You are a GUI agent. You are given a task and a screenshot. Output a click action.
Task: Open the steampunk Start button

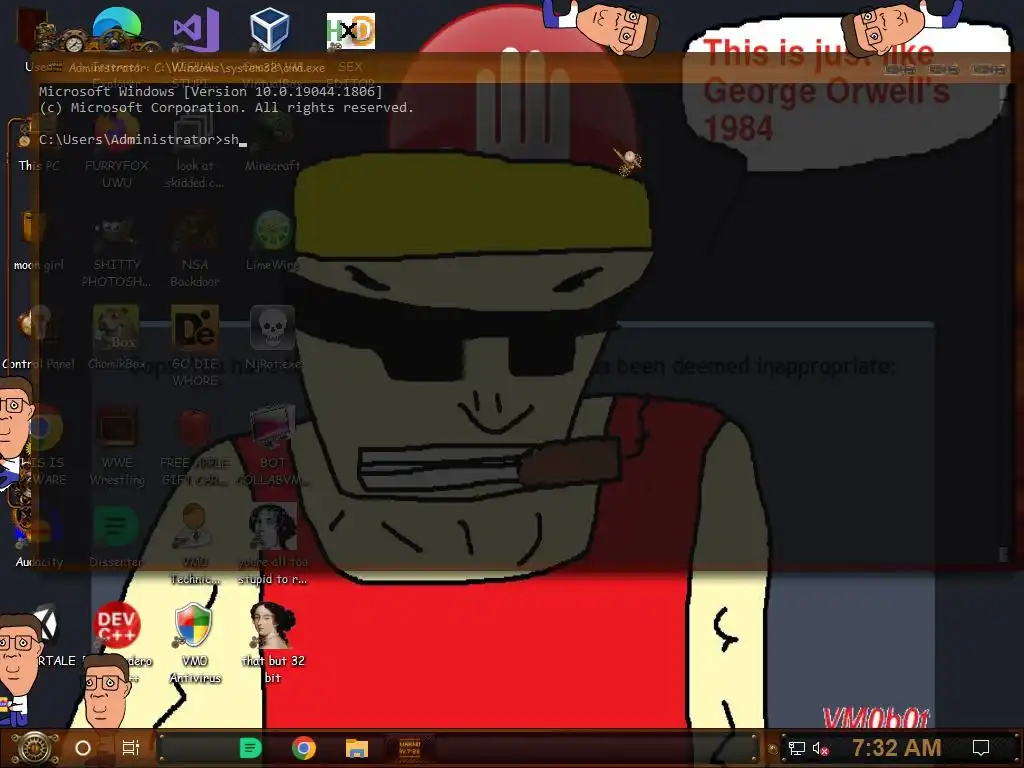[35, 748]
